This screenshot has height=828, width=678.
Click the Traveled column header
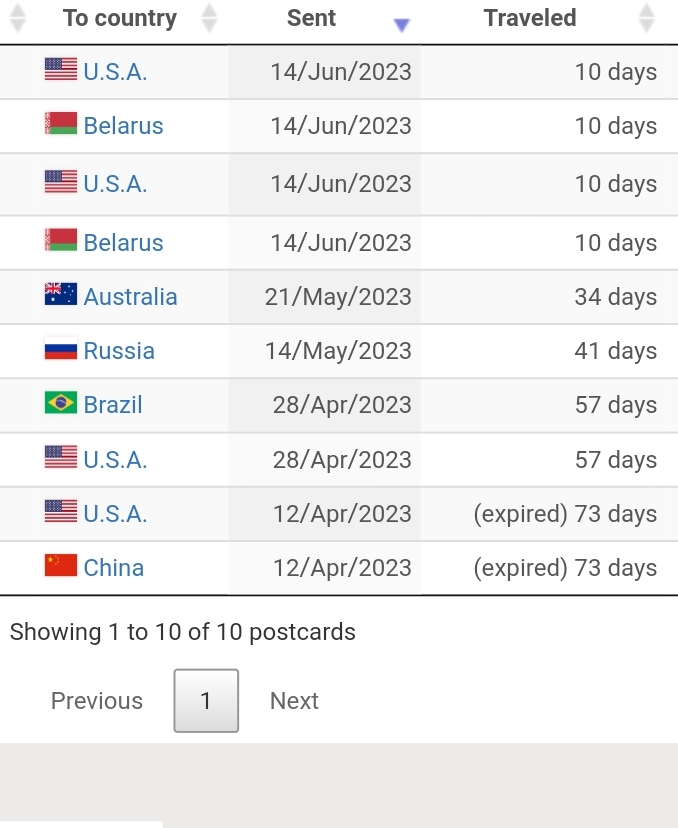tap(530, 18)
